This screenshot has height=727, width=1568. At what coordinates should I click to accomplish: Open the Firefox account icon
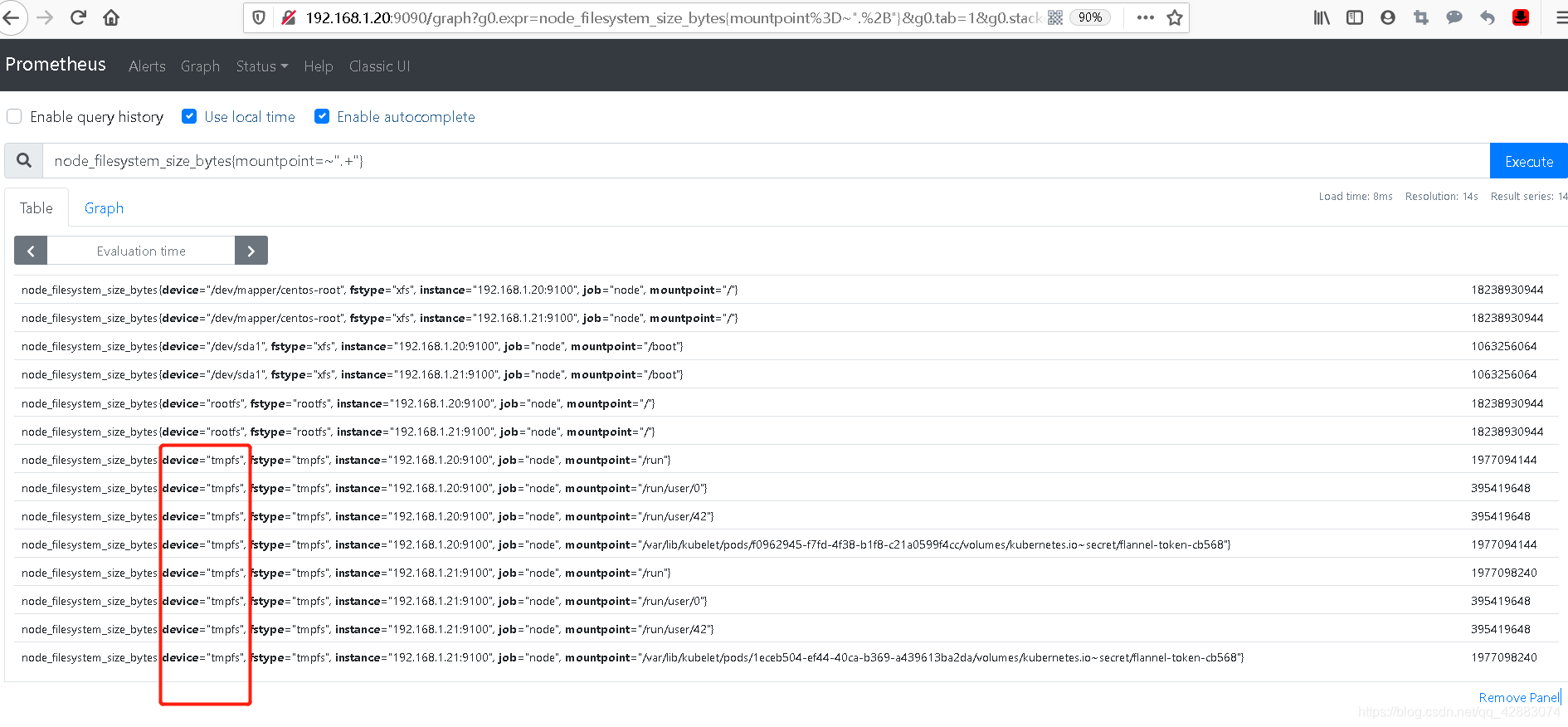click(1388, 17)
